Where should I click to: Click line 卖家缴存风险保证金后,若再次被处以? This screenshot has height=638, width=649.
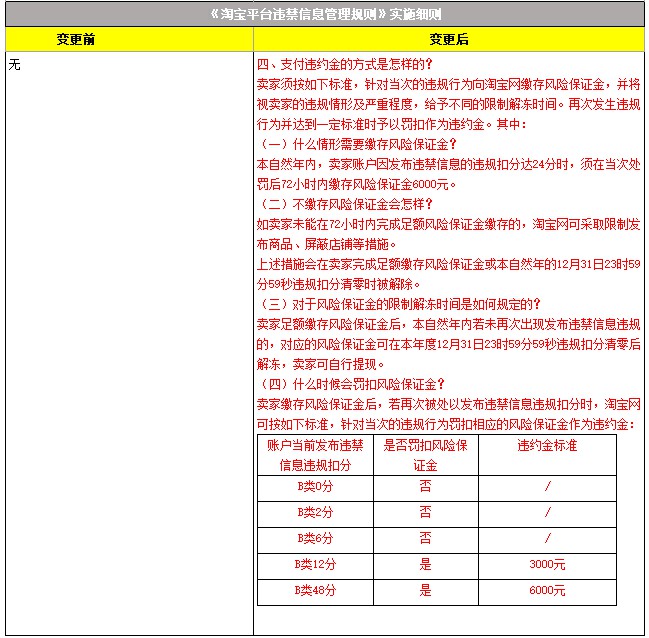pyautogui.click(x=449, y=404)
